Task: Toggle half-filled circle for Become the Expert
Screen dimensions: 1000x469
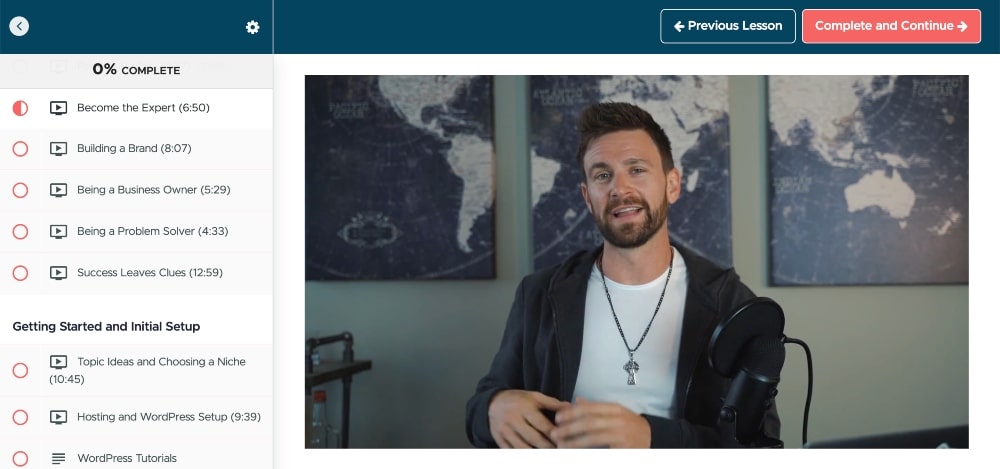Action: point(20,108)
